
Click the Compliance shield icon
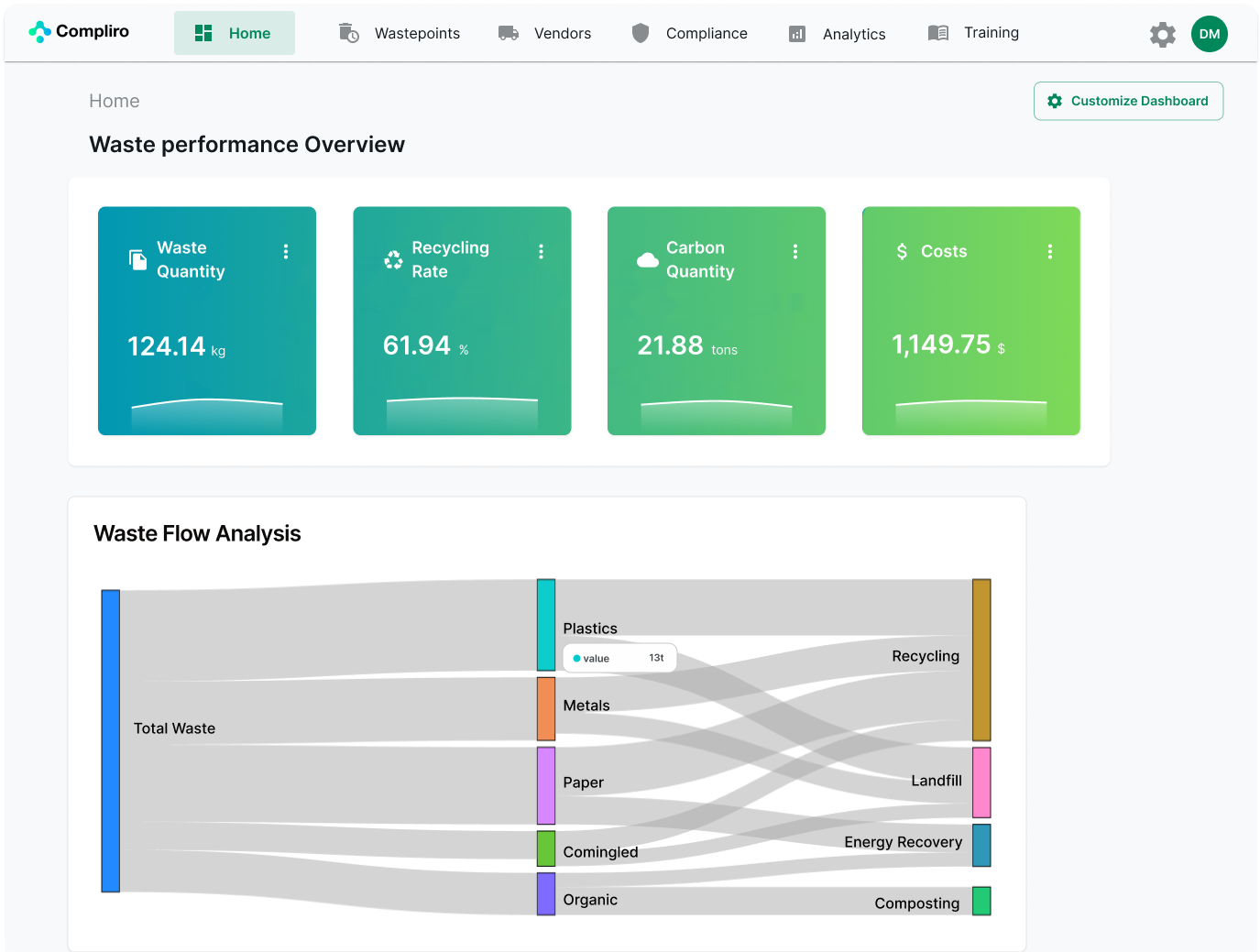(641, 33)
